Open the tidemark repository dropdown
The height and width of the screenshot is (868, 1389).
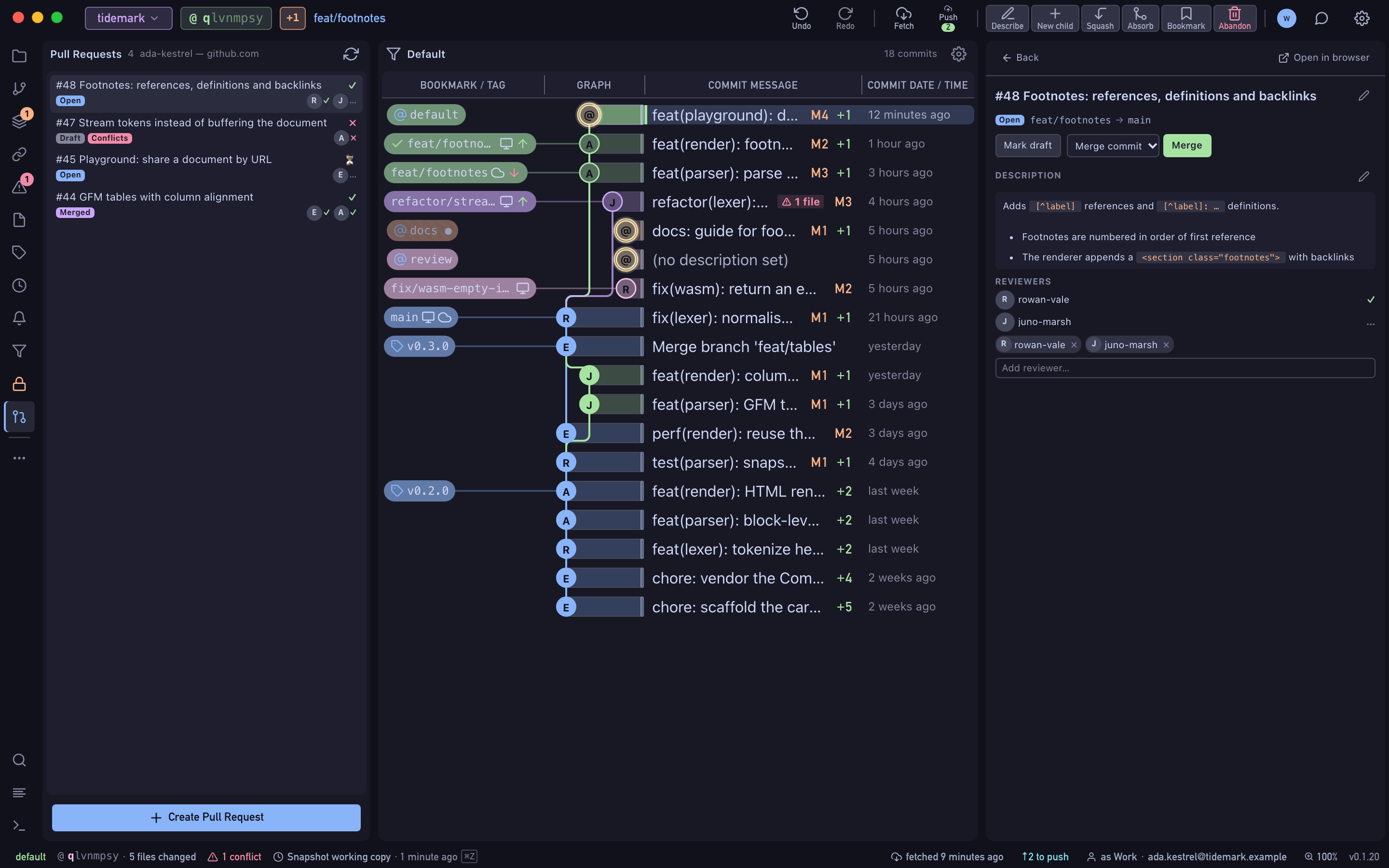coord(128,18)
